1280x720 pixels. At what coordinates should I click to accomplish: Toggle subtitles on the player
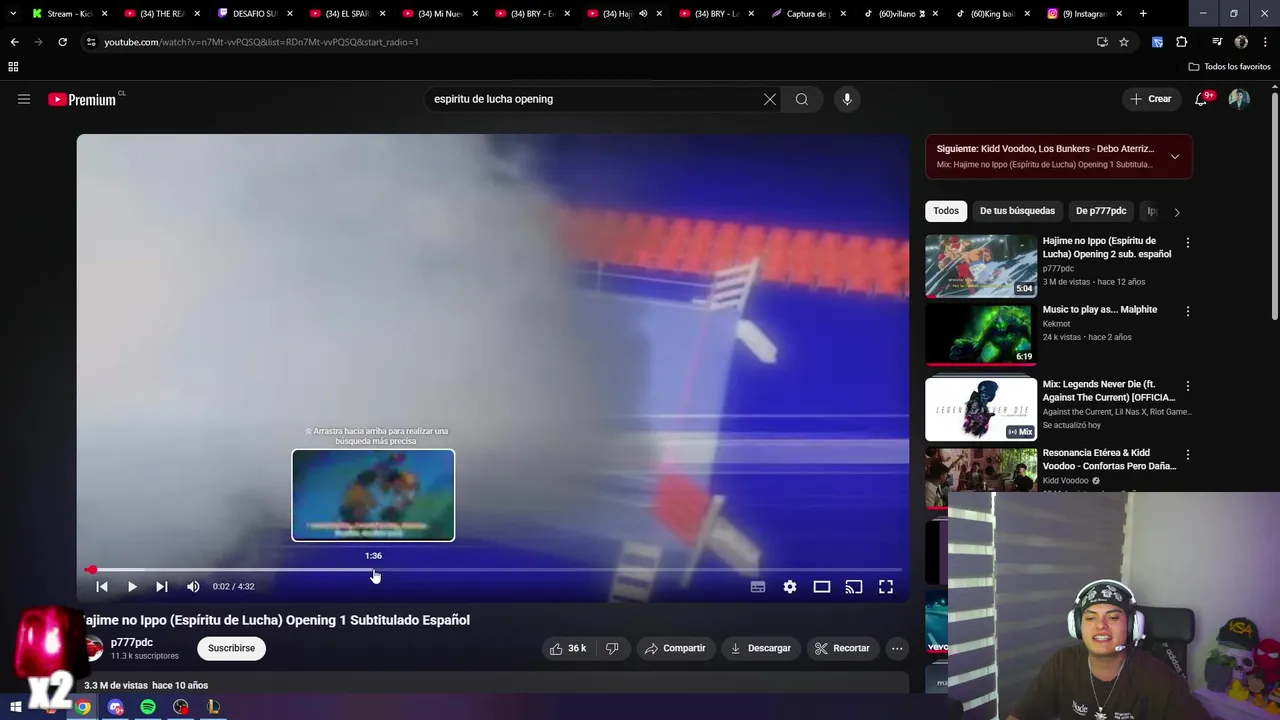coord(758,587)
